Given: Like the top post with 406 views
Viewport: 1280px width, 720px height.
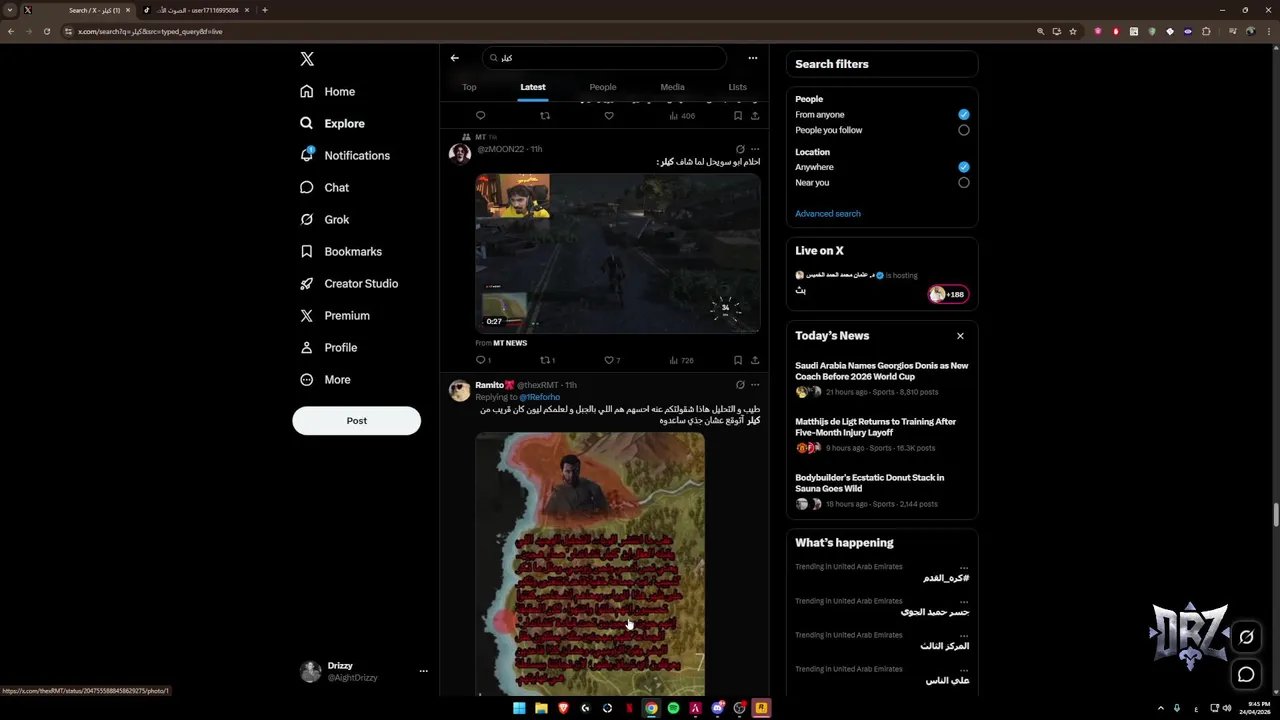Looking at the screenshot, I should pos(609,116).
